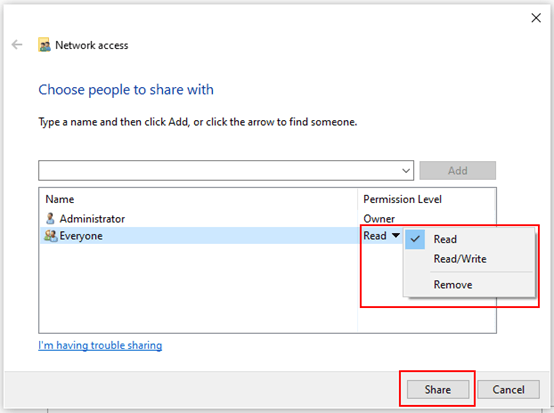Close the Network access dialog
554x413 pixels.
[x=536, y=18]
